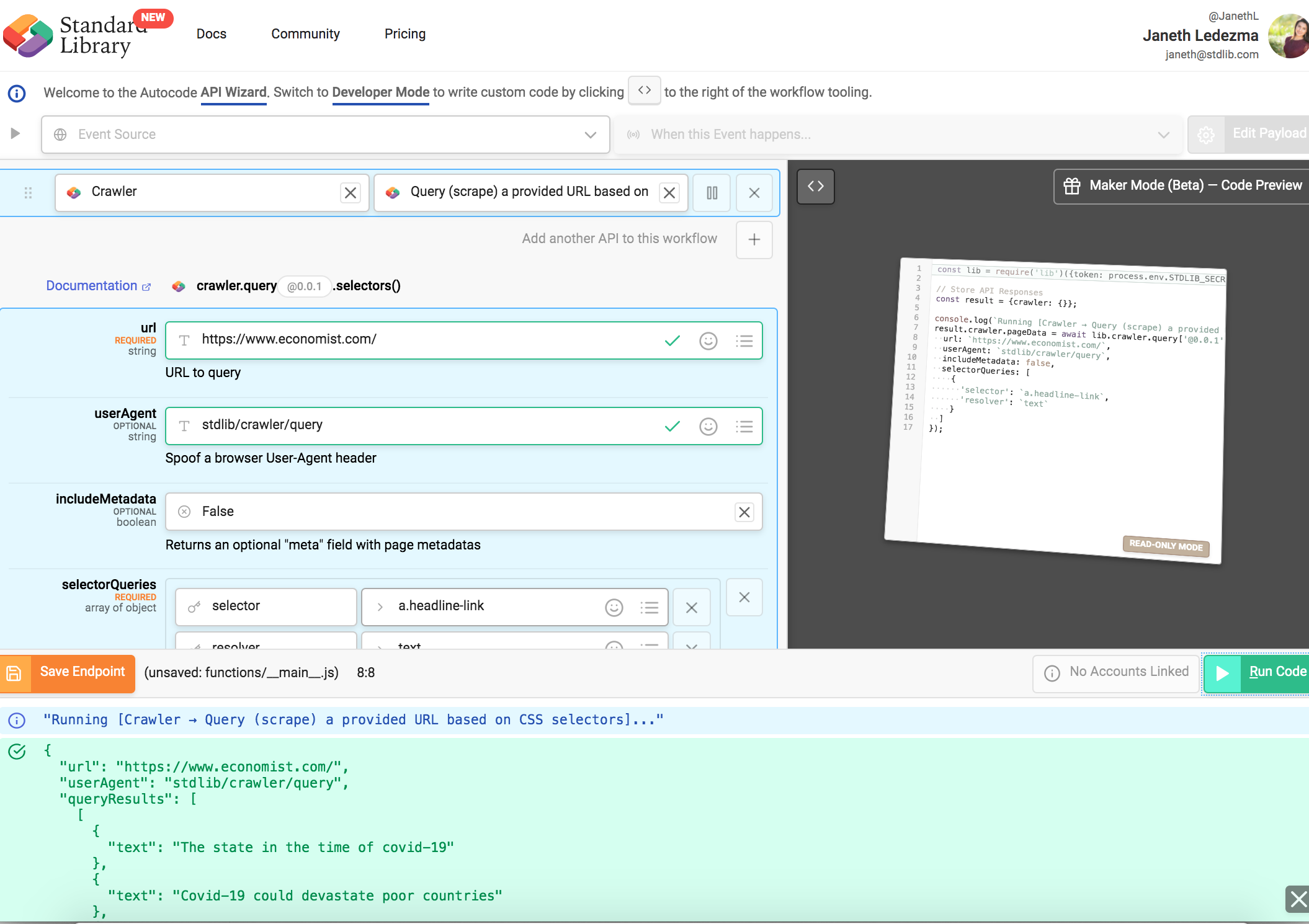Clear the Crawler API selection
This screenshot has height=924, width=1309.
[351, 193]
